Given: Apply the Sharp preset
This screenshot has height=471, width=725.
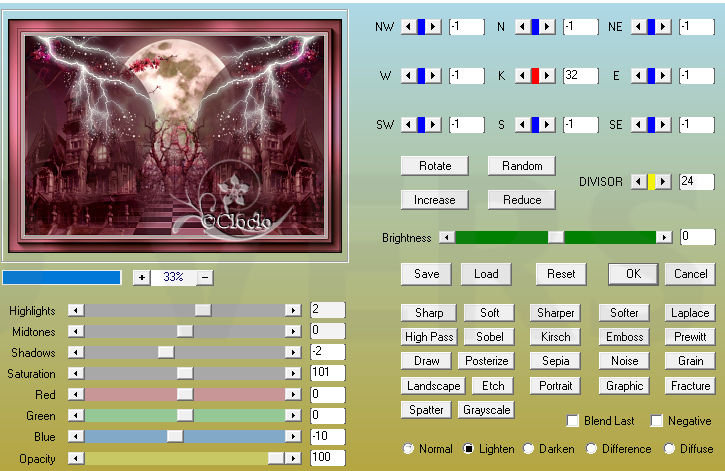Looking at the screenshot, I should point(429,313).
